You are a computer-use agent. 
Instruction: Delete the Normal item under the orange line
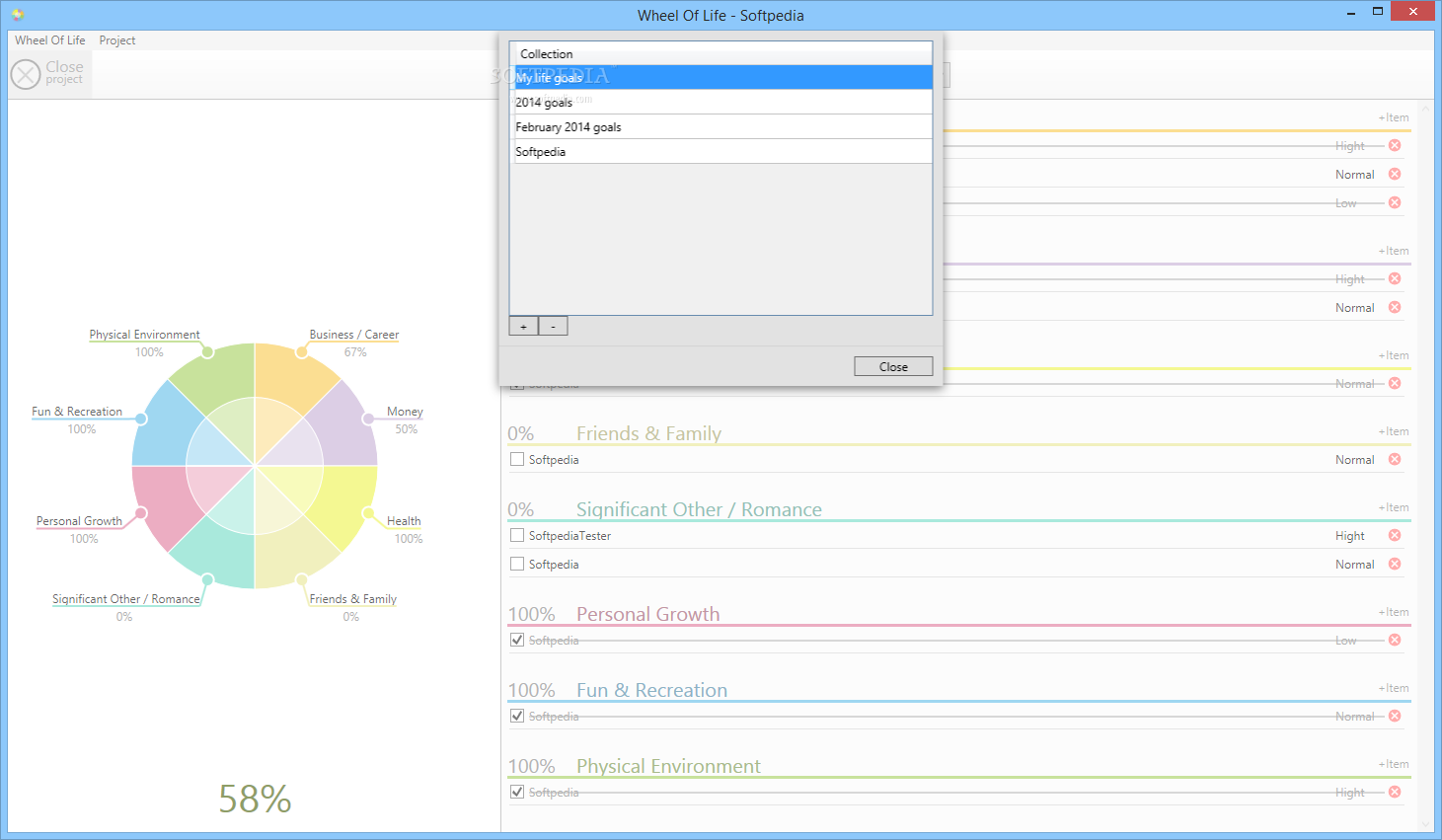pos(1395,174)
